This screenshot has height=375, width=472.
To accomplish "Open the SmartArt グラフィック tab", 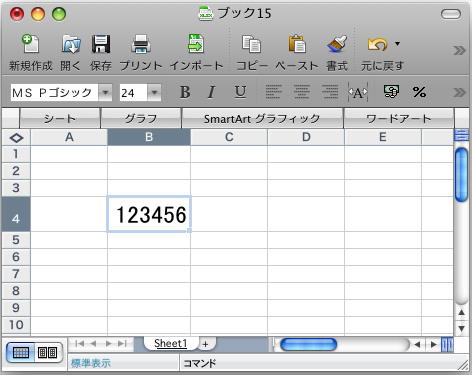I will click(x=262, y=118).
